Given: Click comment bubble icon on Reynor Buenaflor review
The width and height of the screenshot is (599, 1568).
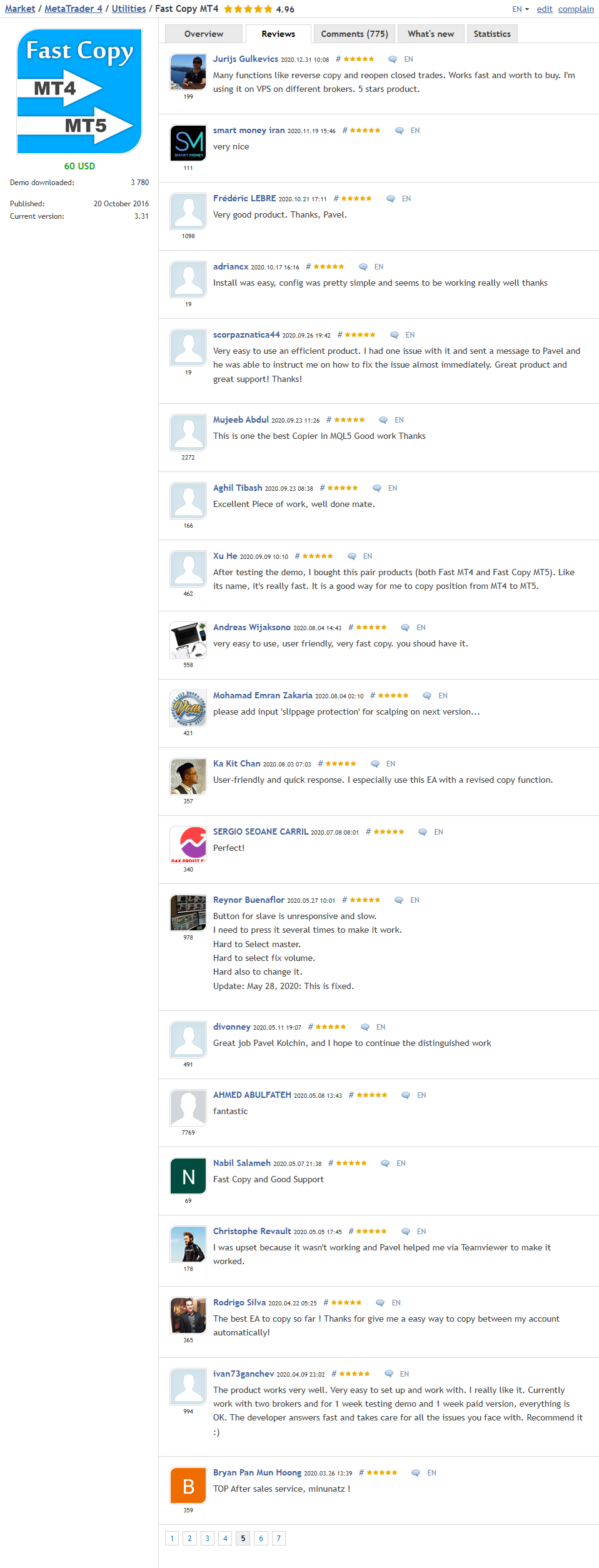Looking at the screenshot, I should tap(399, 900).
